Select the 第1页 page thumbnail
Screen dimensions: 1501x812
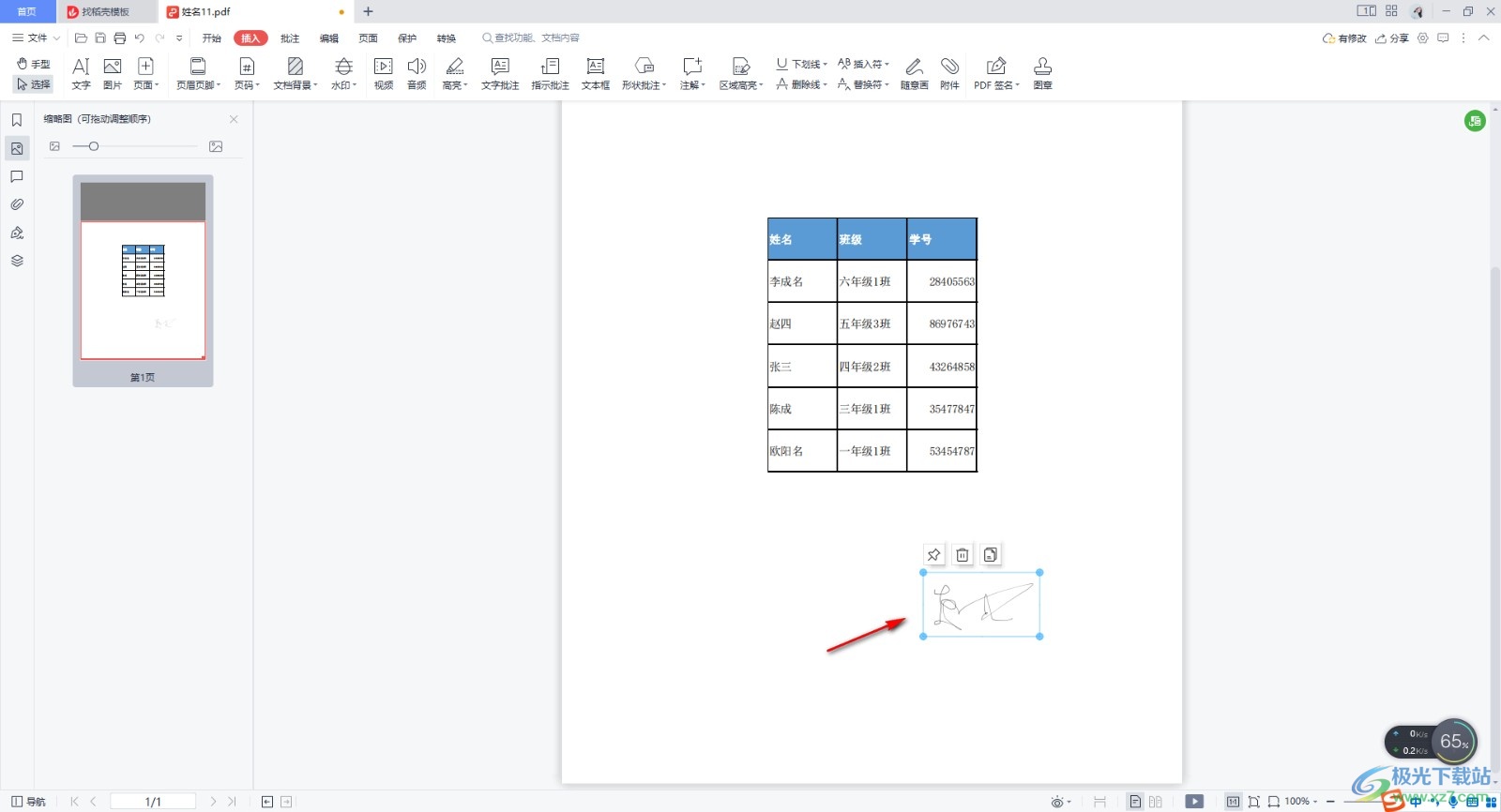click(x=143, y=280)
